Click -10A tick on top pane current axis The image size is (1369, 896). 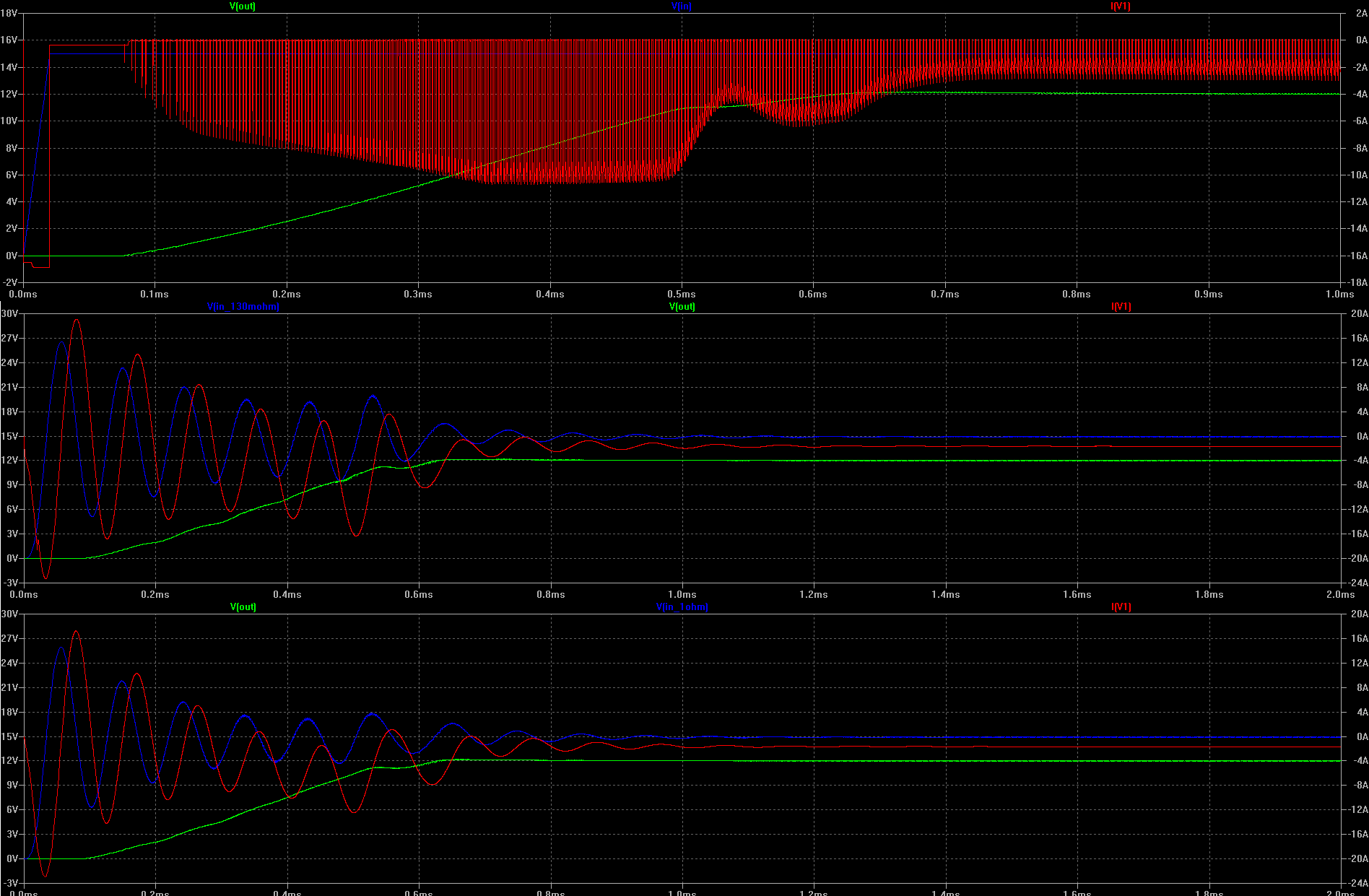(x=1357, y=175)
